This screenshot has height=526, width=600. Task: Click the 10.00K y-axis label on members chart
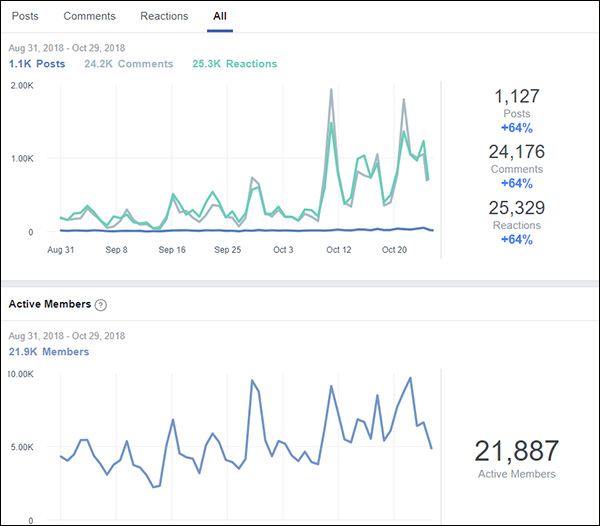click(21, 374)
